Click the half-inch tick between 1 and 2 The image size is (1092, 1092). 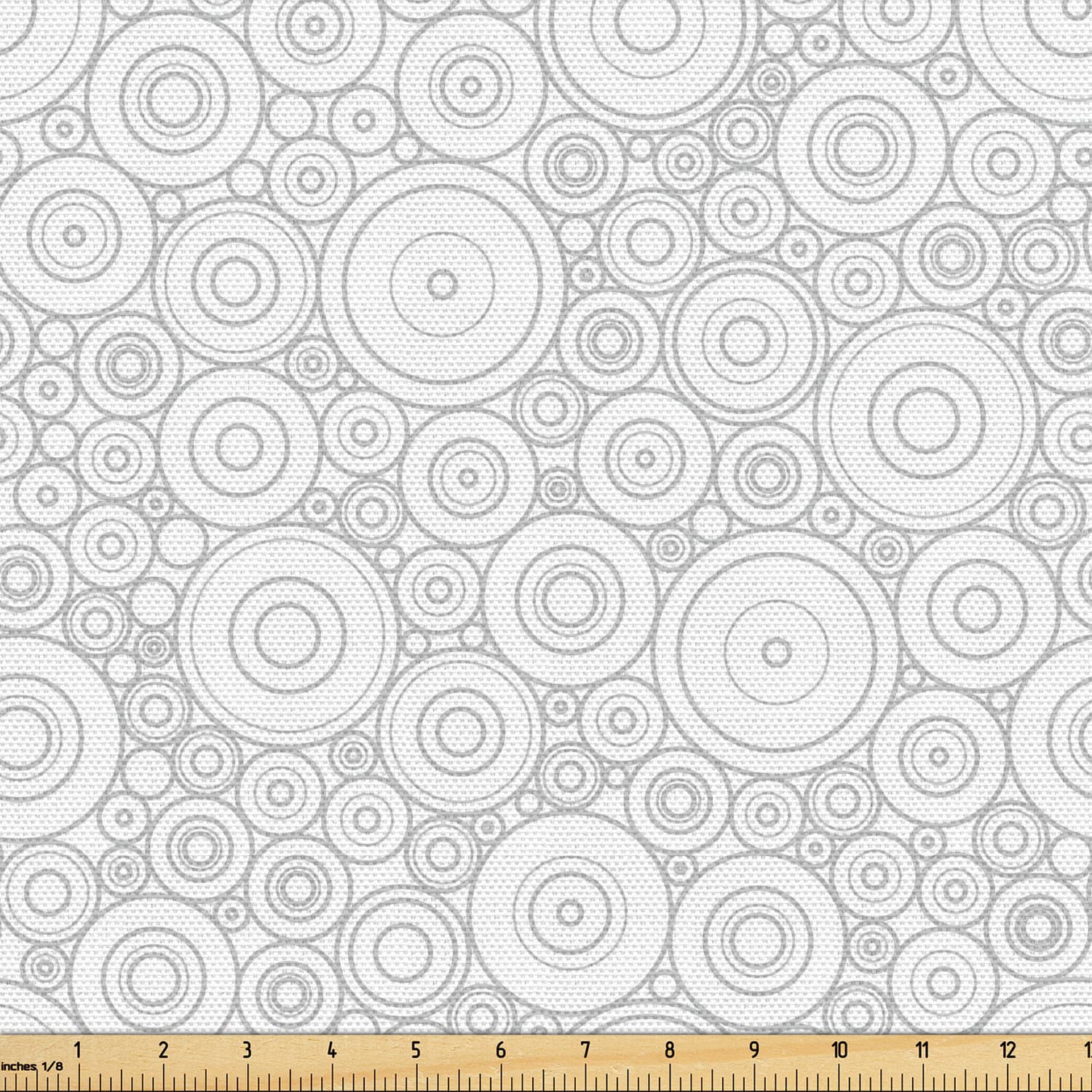coord(121,1080)
